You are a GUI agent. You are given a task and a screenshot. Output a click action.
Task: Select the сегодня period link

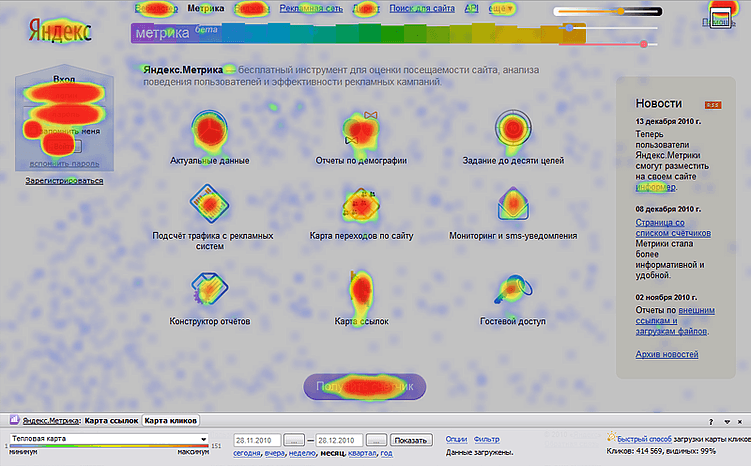pyautogui.click(x=247, y=453)
